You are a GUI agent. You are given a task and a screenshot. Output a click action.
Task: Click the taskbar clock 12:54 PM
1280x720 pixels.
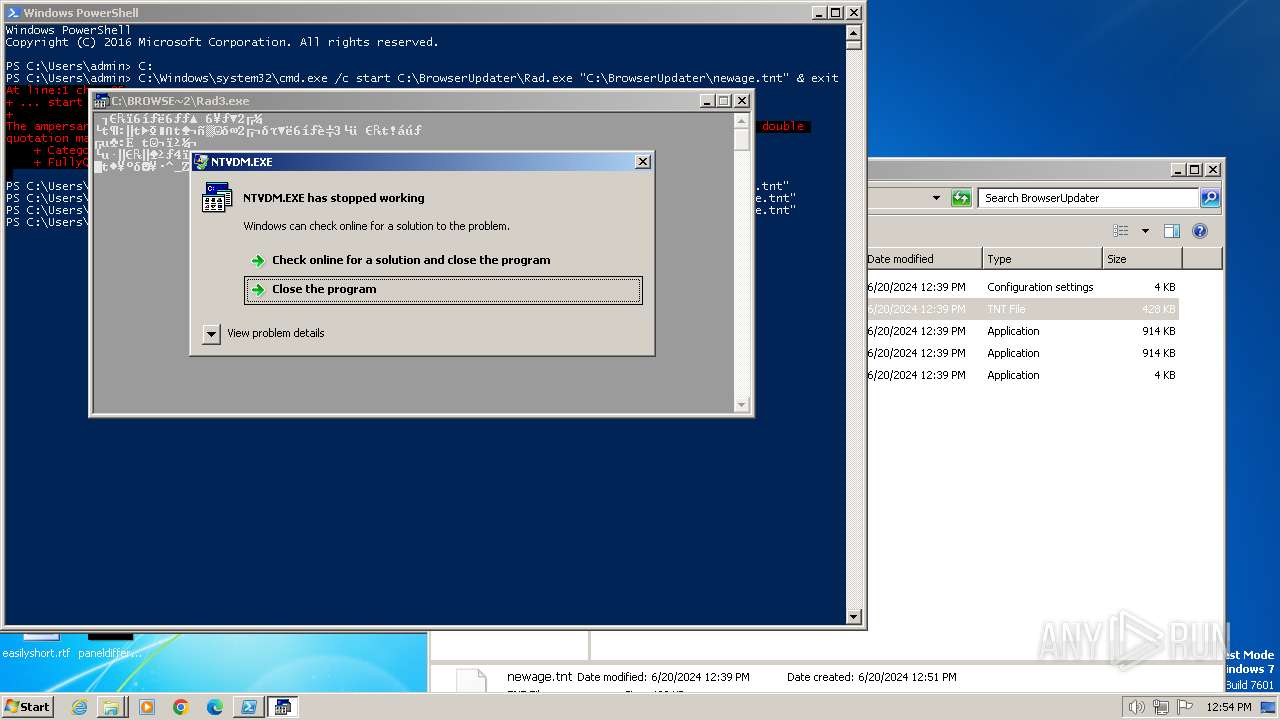tap(1229, 707)
